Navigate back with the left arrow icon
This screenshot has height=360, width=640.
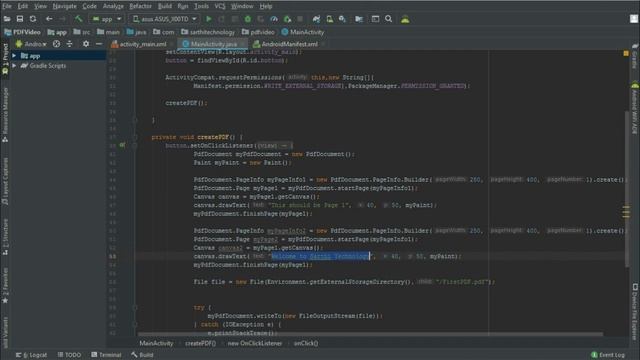click(49, 19)
